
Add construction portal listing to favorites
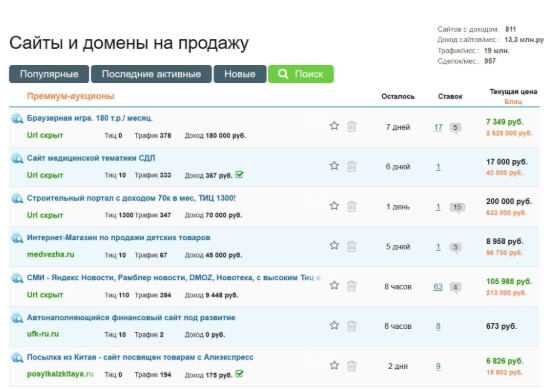coord(334,205)
